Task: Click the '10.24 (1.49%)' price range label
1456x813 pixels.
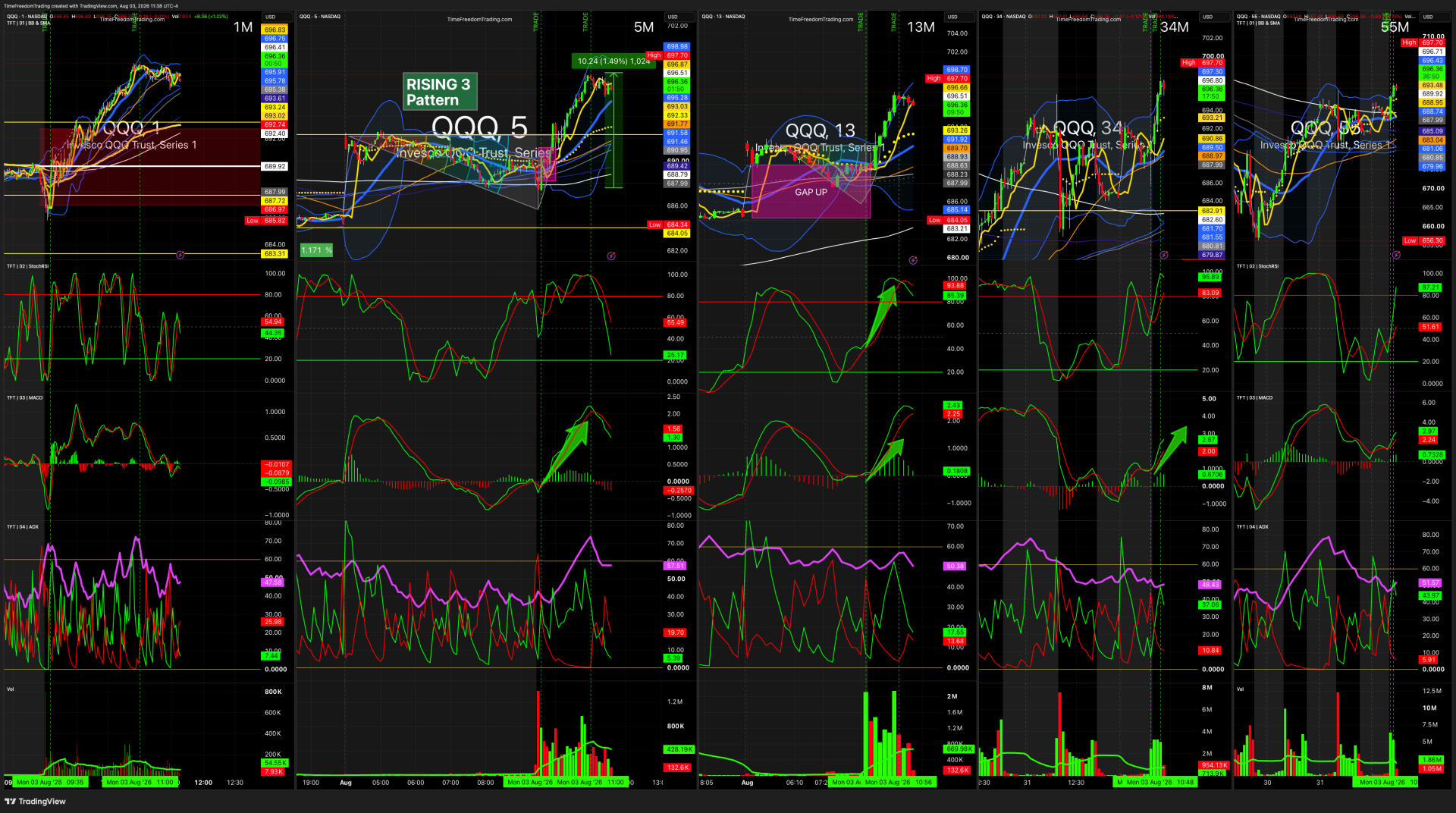Action: click(x=613, y=61)
